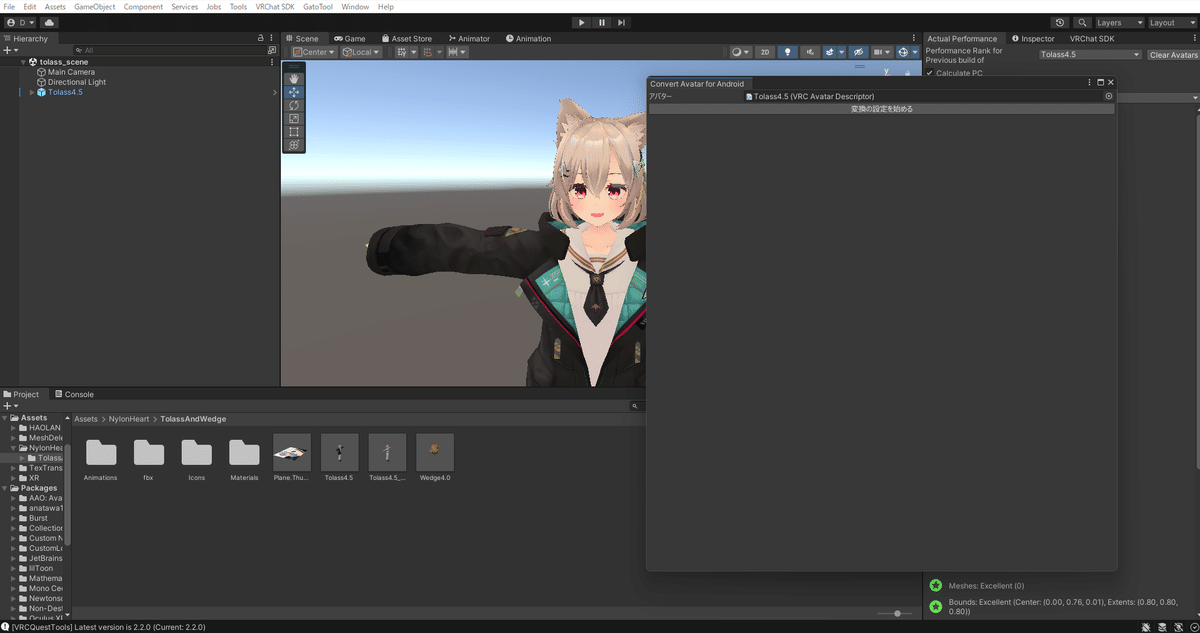Toggle 2D scene view mode

(x=765, y=52)
